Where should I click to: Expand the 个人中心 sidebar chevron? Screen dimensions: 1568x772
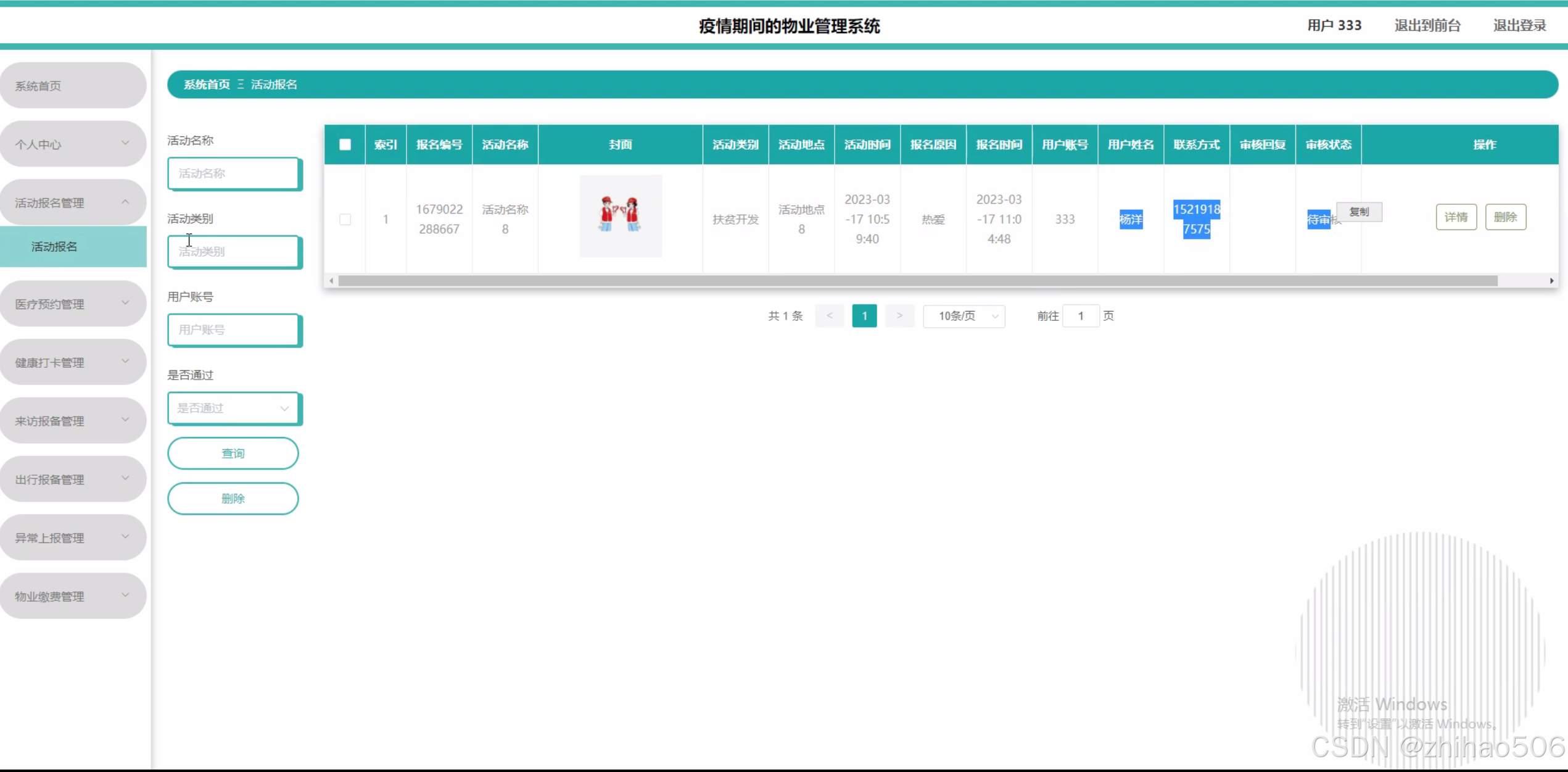[125, 144]
